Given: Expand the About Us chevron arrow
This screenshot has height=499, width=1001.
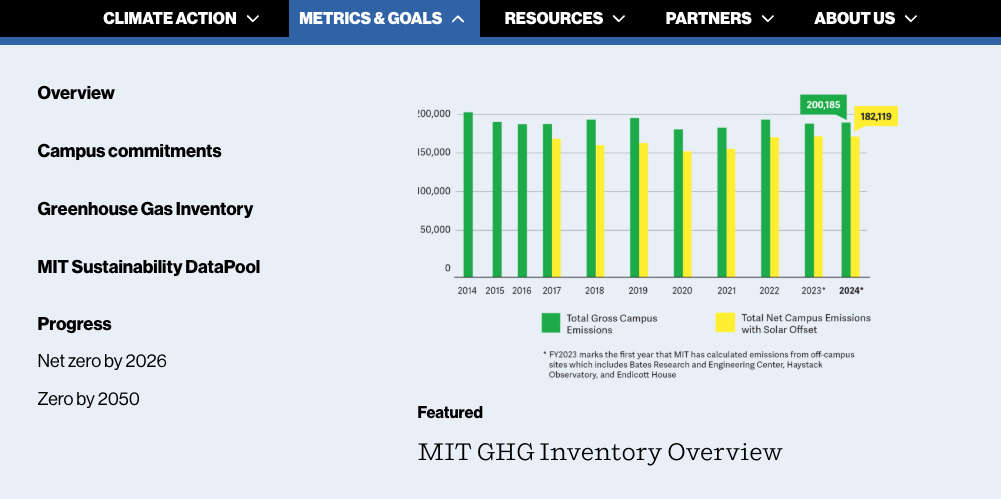Looking at the screenshot, I should point(910,19).
